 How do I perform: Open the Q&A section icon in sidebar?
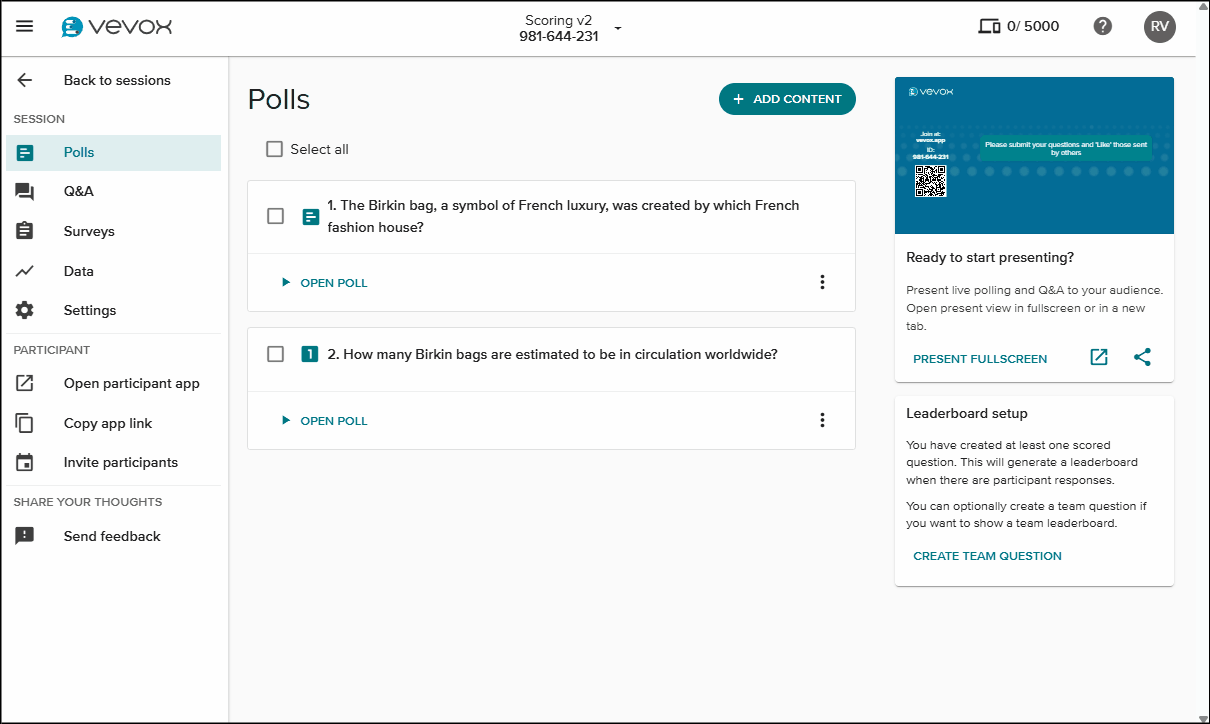pyautogui.click(x=24, y=191)
